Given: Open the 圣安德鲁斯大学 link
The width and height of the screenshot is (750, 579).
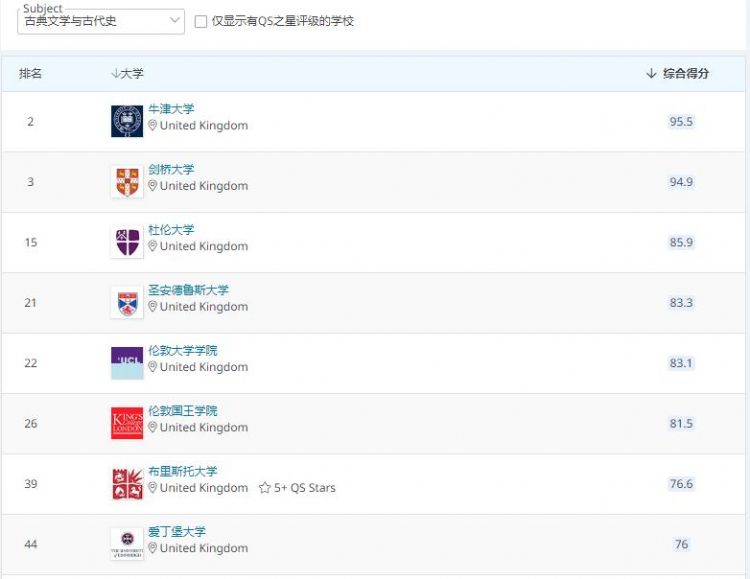Looking at the screenshot, I should [188, 290].
